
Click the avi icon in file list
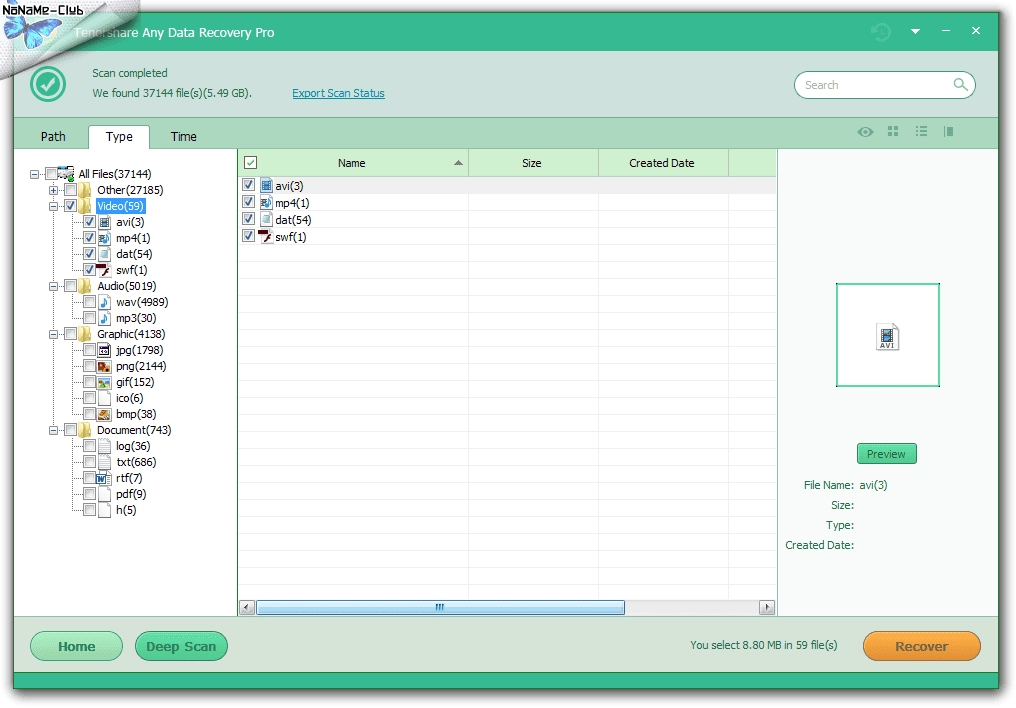click(x=266, y=186)
